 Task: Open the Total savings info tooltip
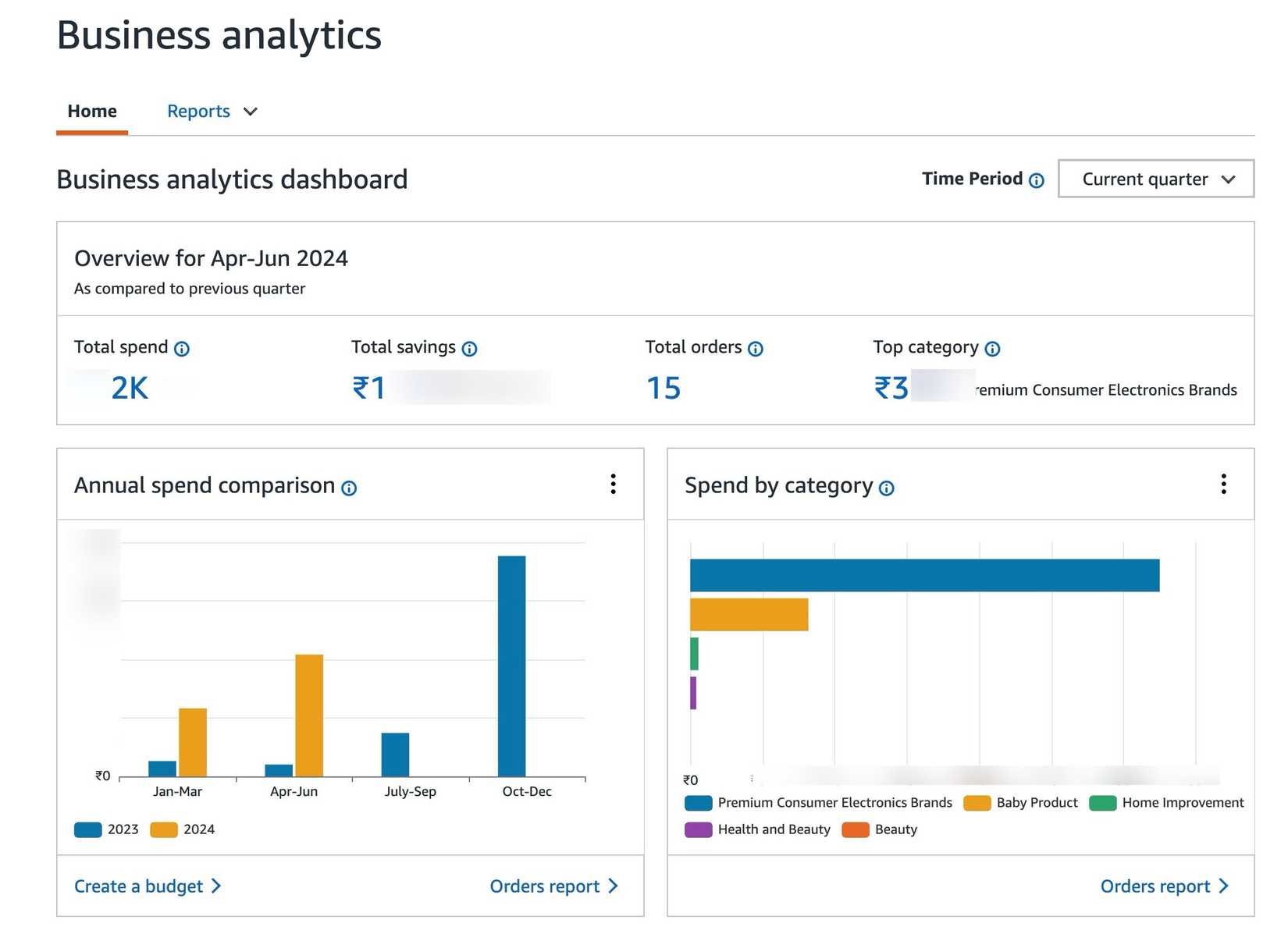(469, 349)
